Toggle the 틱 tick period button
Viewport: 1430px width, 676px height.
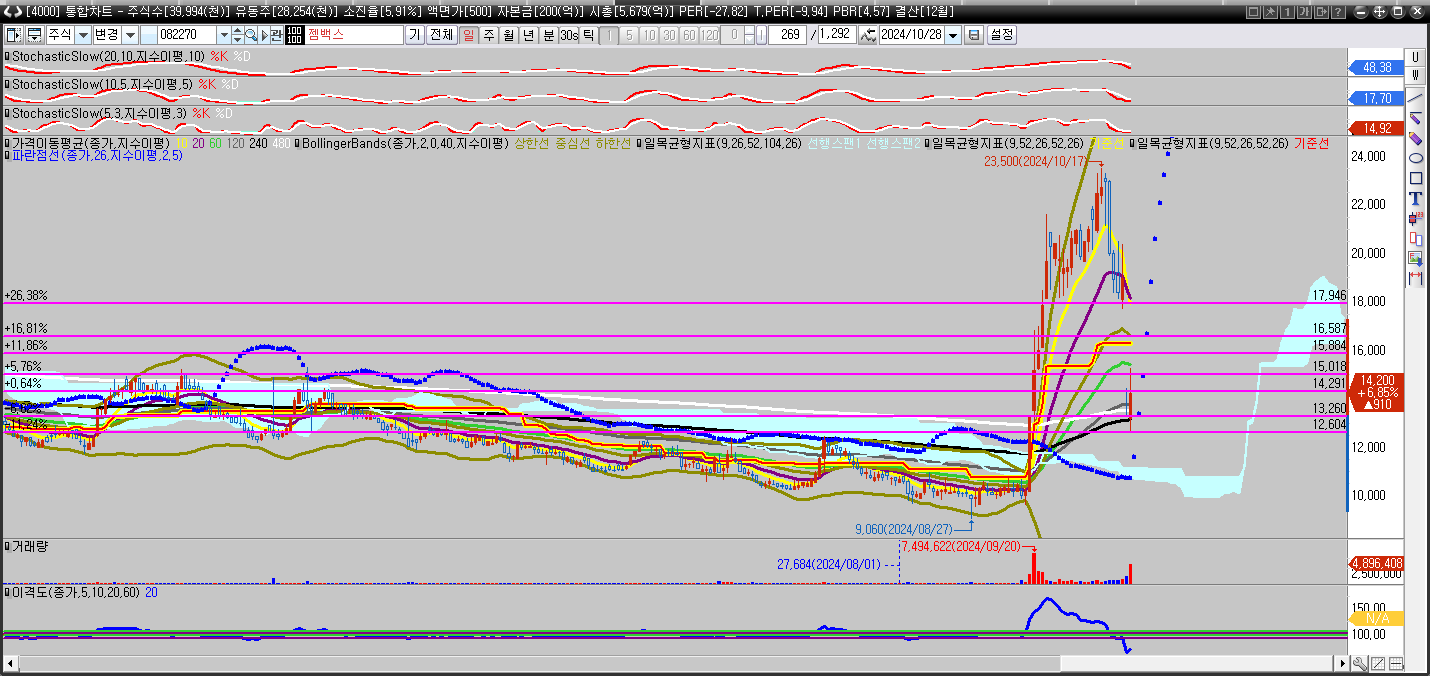[x=589, y=35]
